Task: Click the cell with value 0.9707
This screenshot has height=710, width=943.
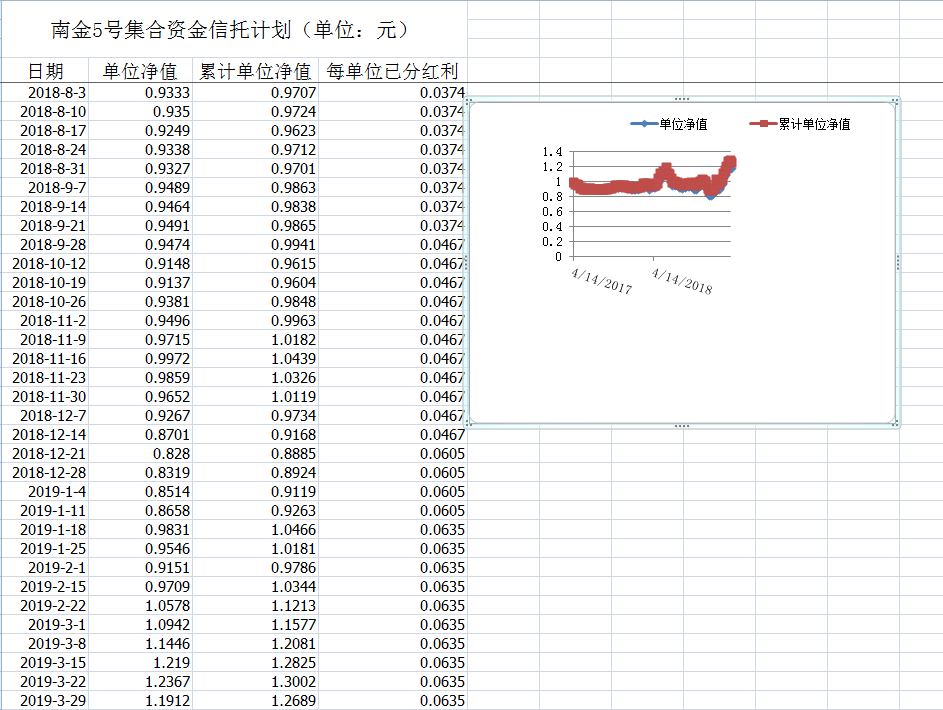Action: (255, 93)
